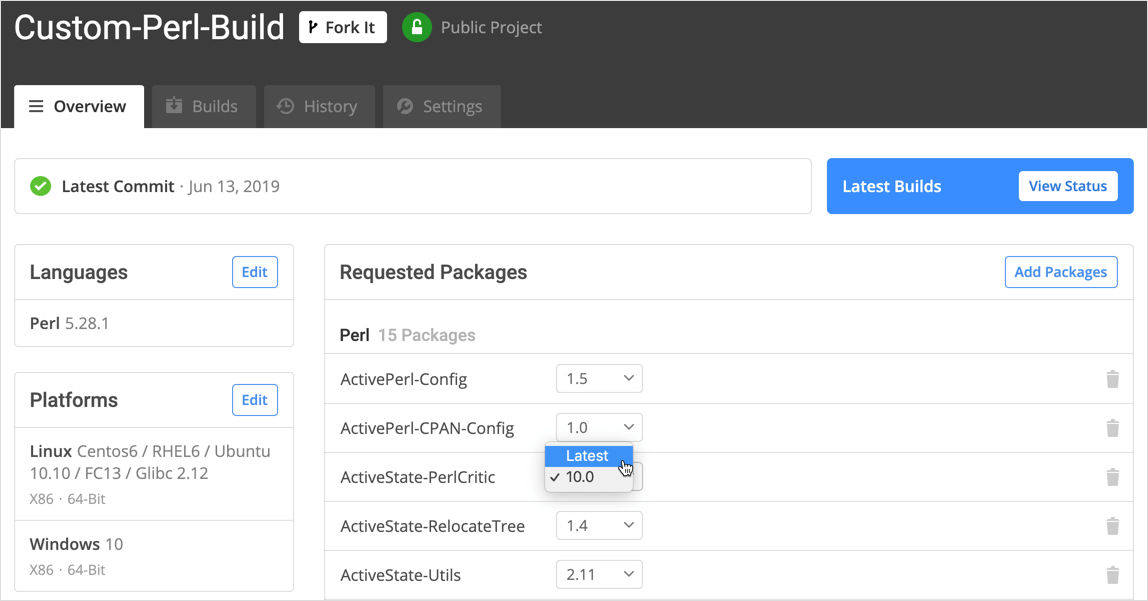Select the Linux Centos6 platform entry
Screen dimensions: 1148x601
click(x=154, y=474)
